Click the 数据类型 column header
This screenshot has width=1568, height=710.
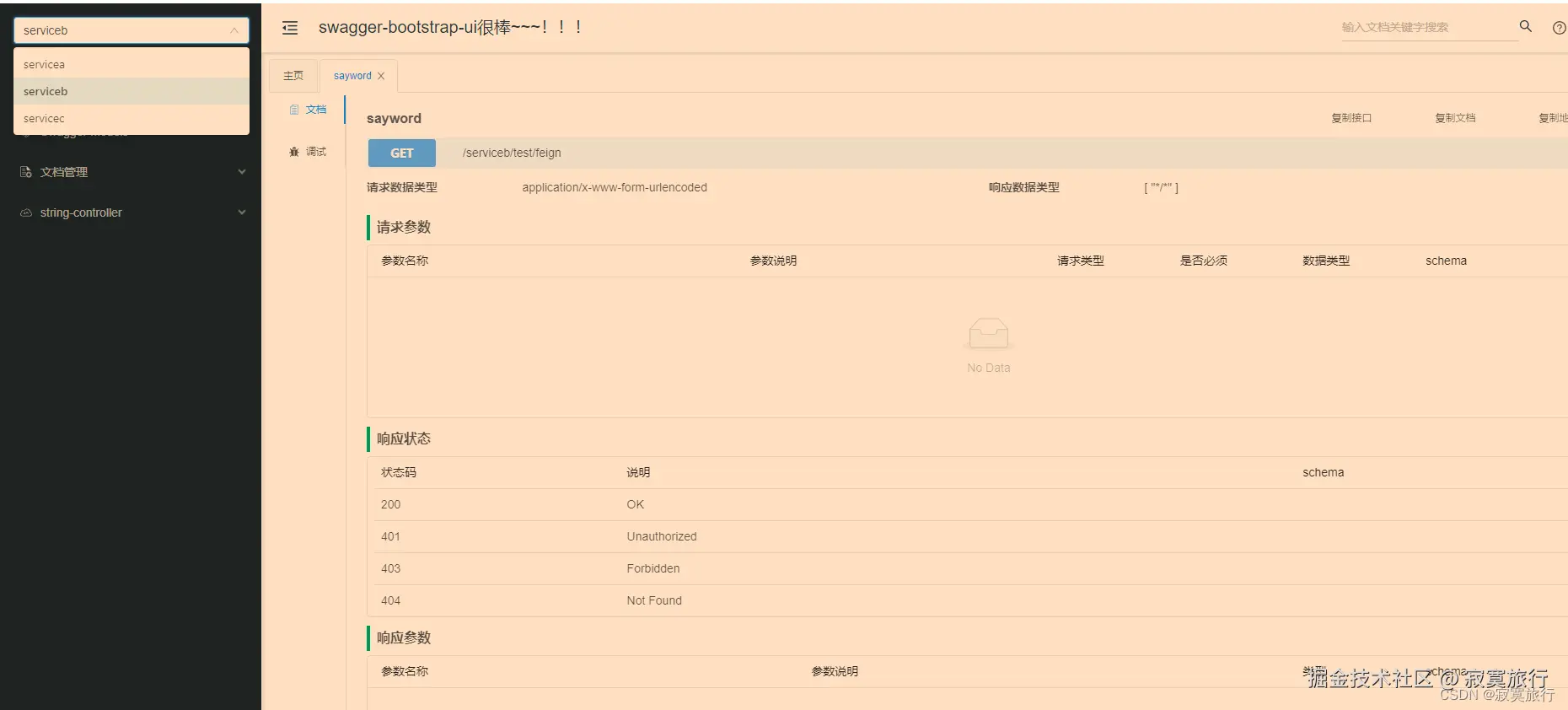click(x=1326, y=261)
